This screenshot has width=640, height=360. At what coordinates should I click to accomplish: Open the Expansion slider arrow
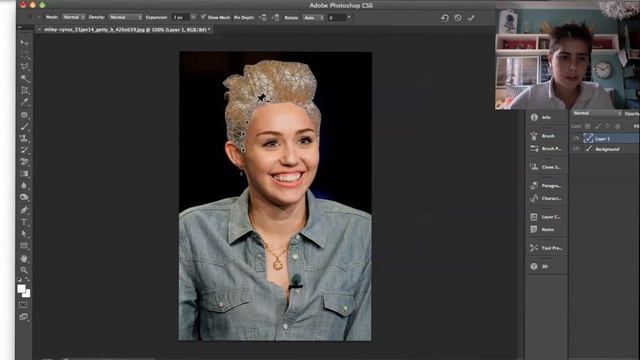point(193,18)
